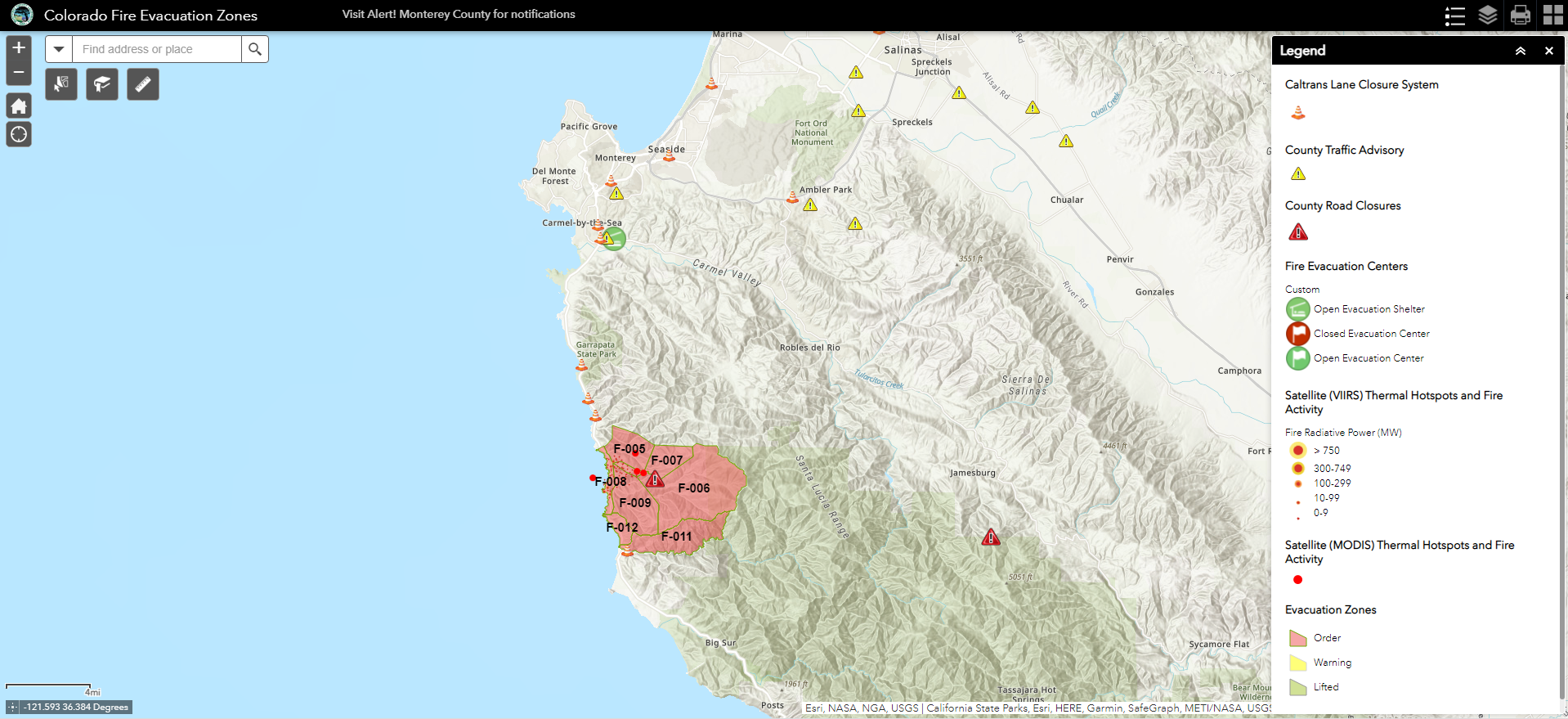Zoom in on the map
This screenshot has width=1568, height=719.
pyautogui.click(x=19, y=47)
